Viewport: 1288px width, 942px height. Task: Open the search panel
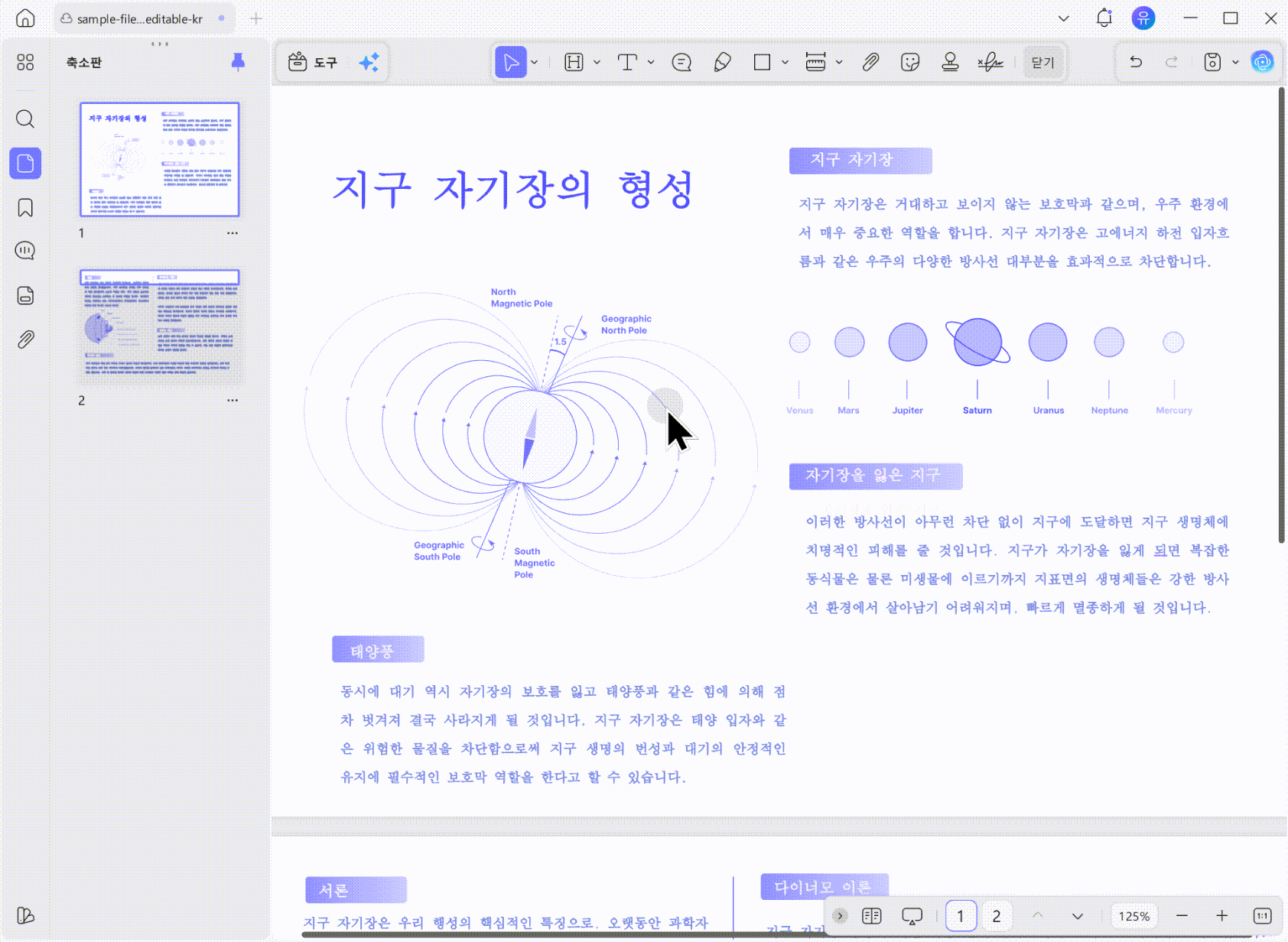tap(25, 119)
